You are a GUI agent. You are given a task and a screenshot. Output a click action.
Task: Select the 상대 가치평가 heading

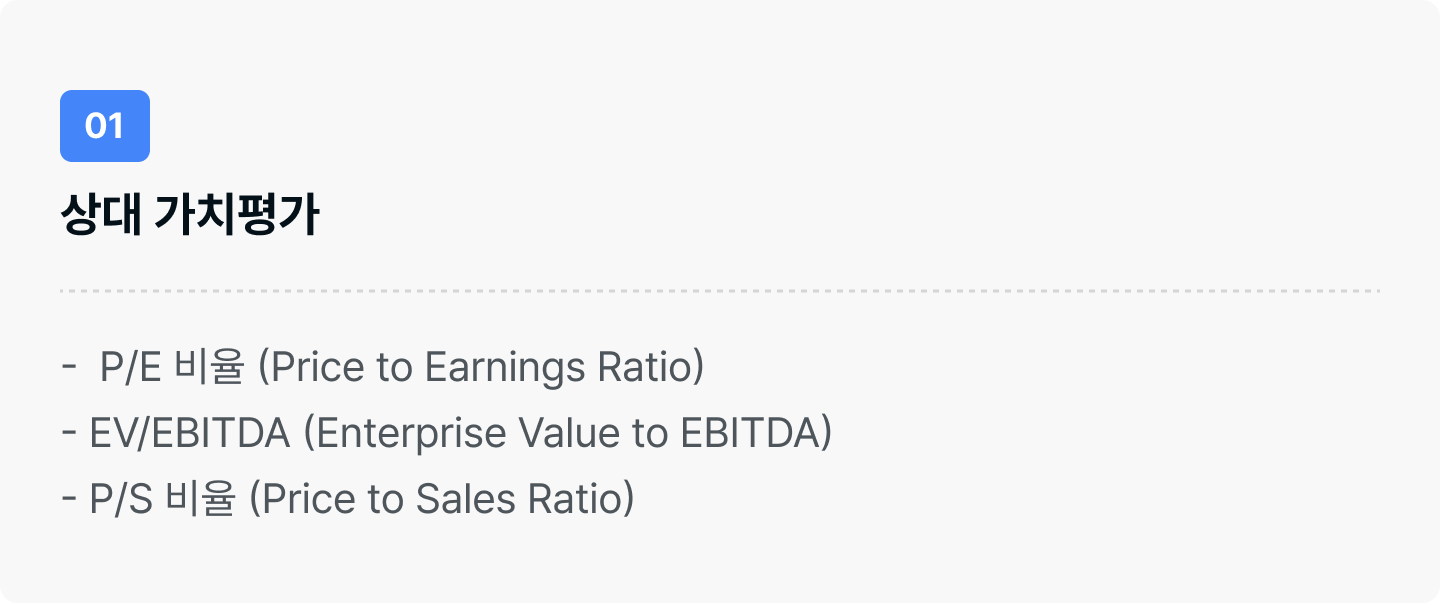pyautogui.click(x=190, y=217)
